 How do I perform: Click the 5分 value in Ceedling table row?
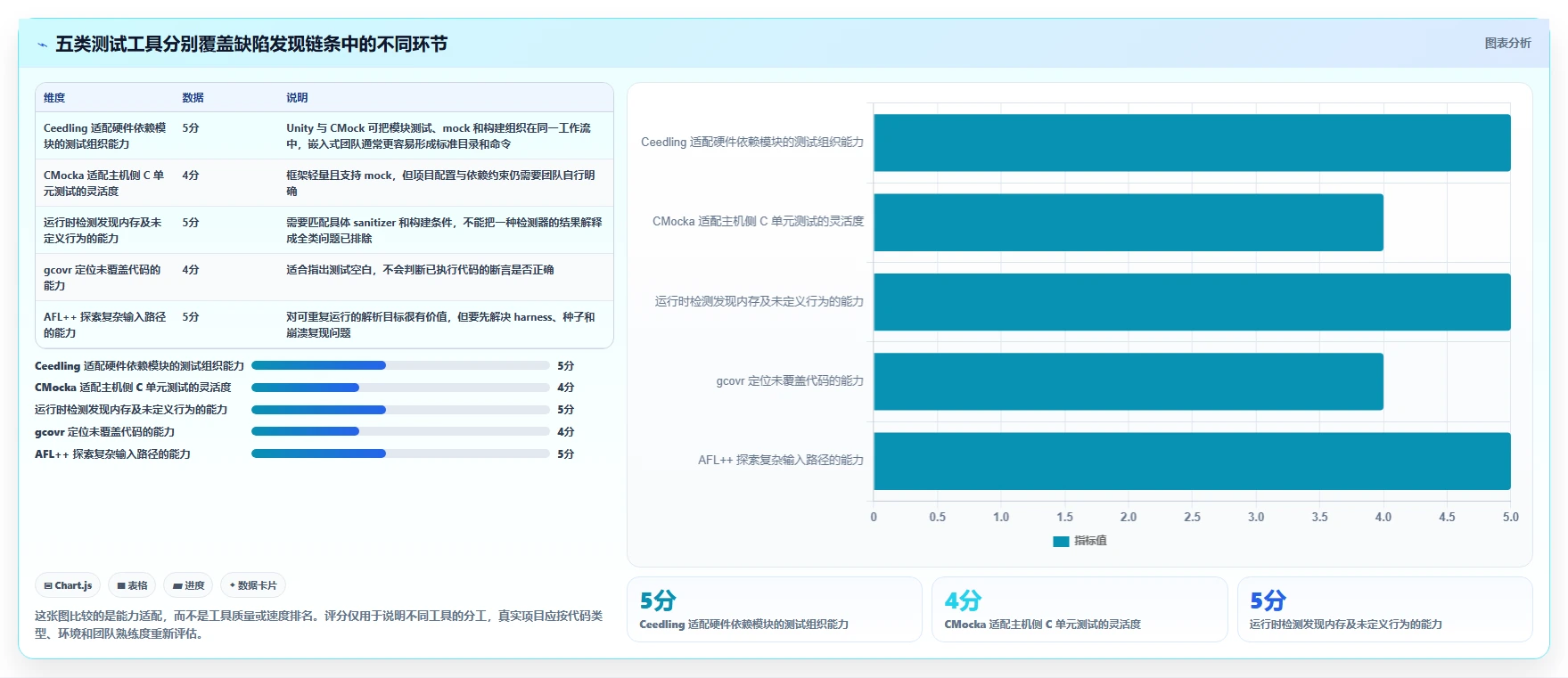191,128
